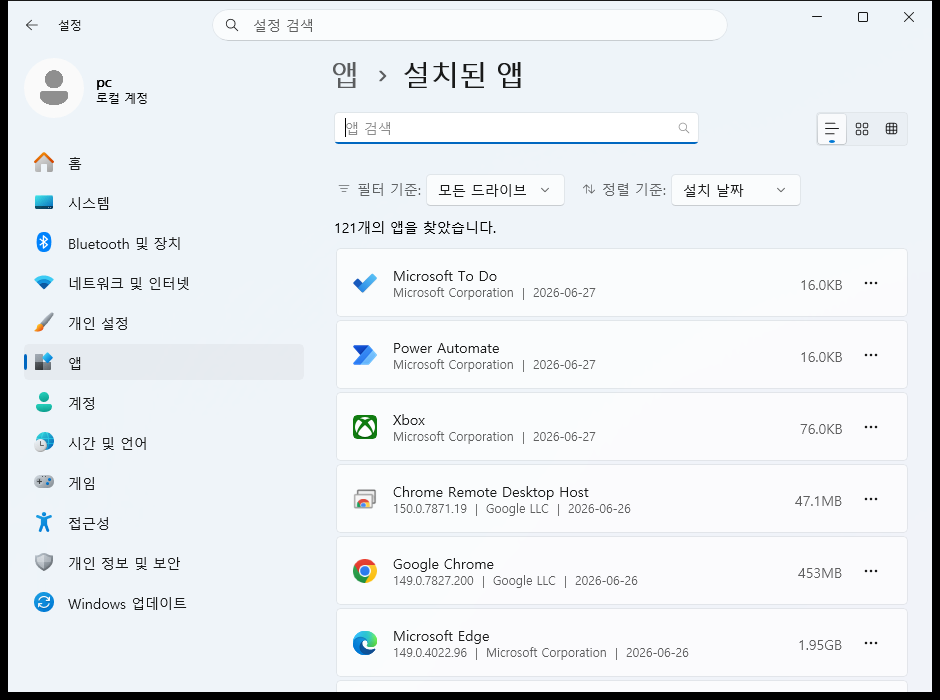Click the Microsoft To Do checkmark icon
The width and height of the screenshot is (940, 700).
(x=365, y=283)
